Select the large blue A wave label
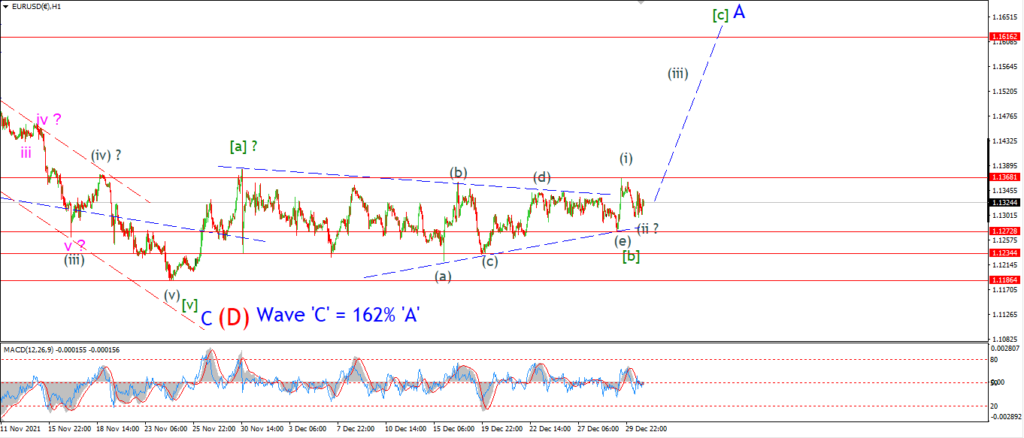 [x=739, y=11]
